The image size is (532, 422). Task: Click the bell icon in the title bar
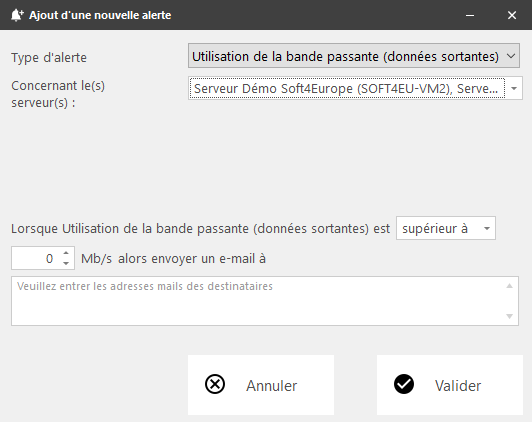point(17,15)
